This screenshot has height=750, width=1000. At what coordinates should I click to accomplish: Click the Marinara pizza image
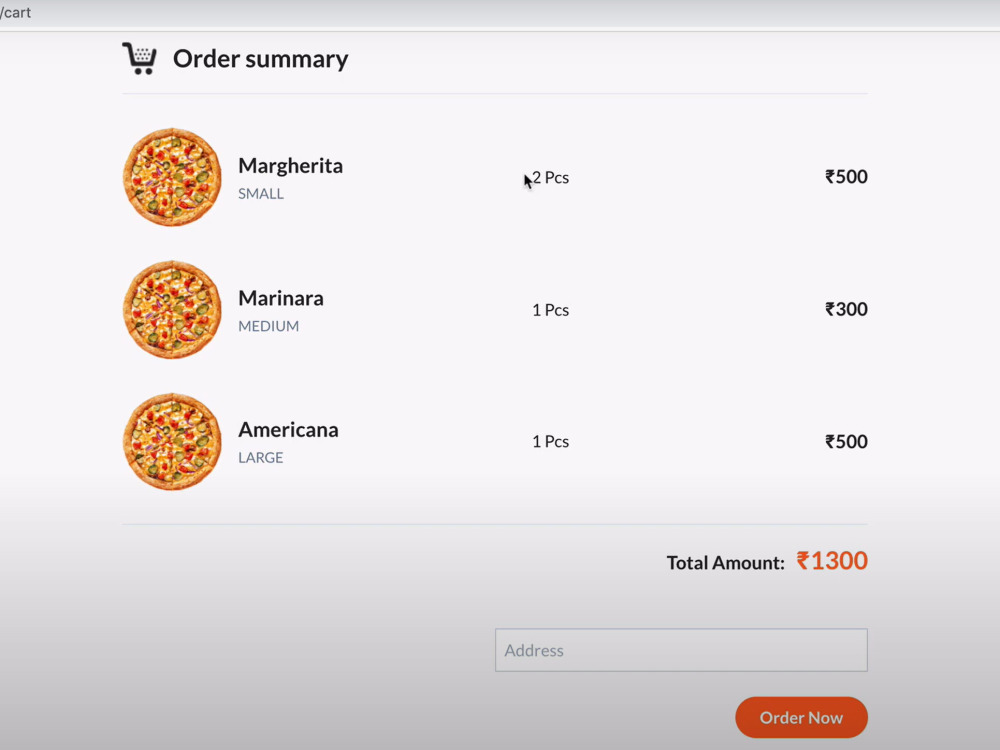172,310
